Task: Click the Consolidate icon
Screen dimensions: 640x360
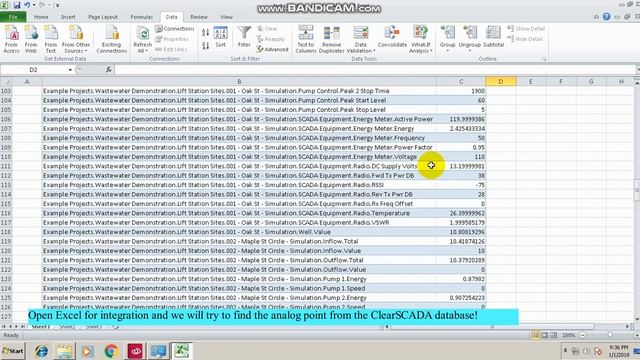Action: tap(392, 37)
